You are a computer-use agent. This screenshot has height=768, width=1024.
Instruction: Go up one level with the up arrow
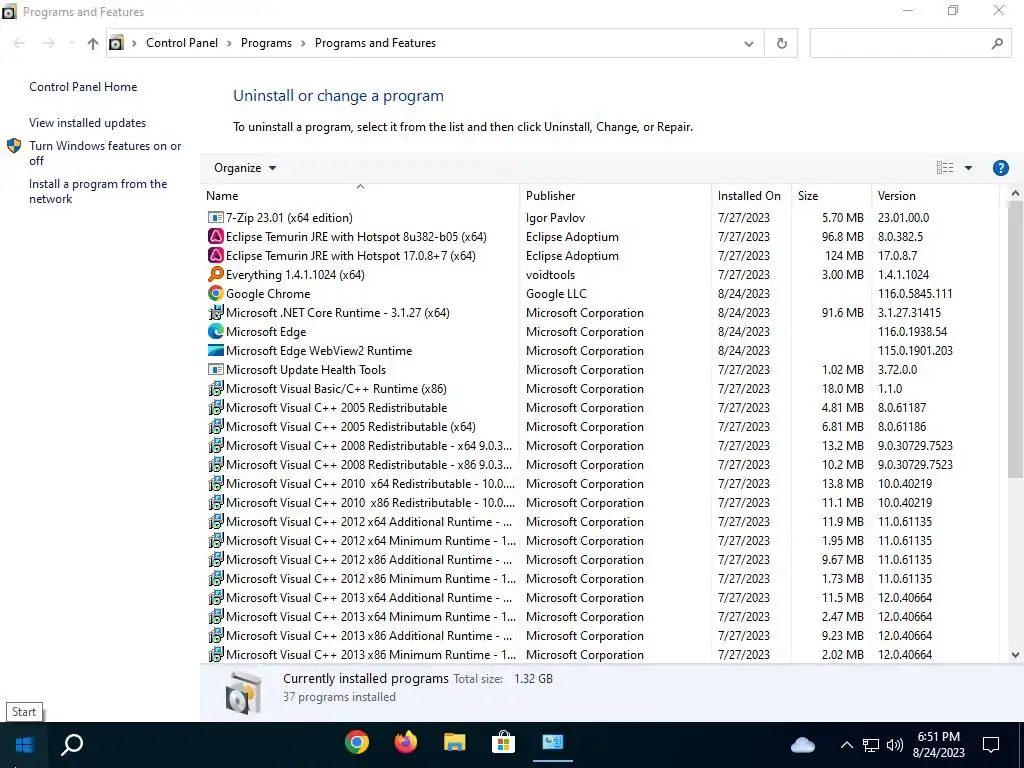pyautogui.click(x=93, y=44)
